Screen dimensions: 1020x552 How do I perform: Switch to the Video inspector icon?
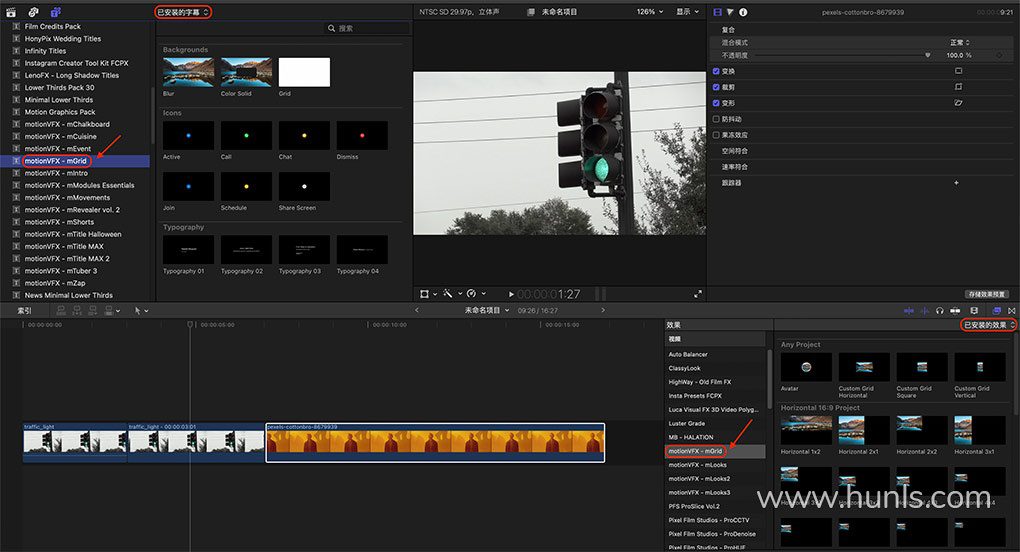(x=717, y=12)
